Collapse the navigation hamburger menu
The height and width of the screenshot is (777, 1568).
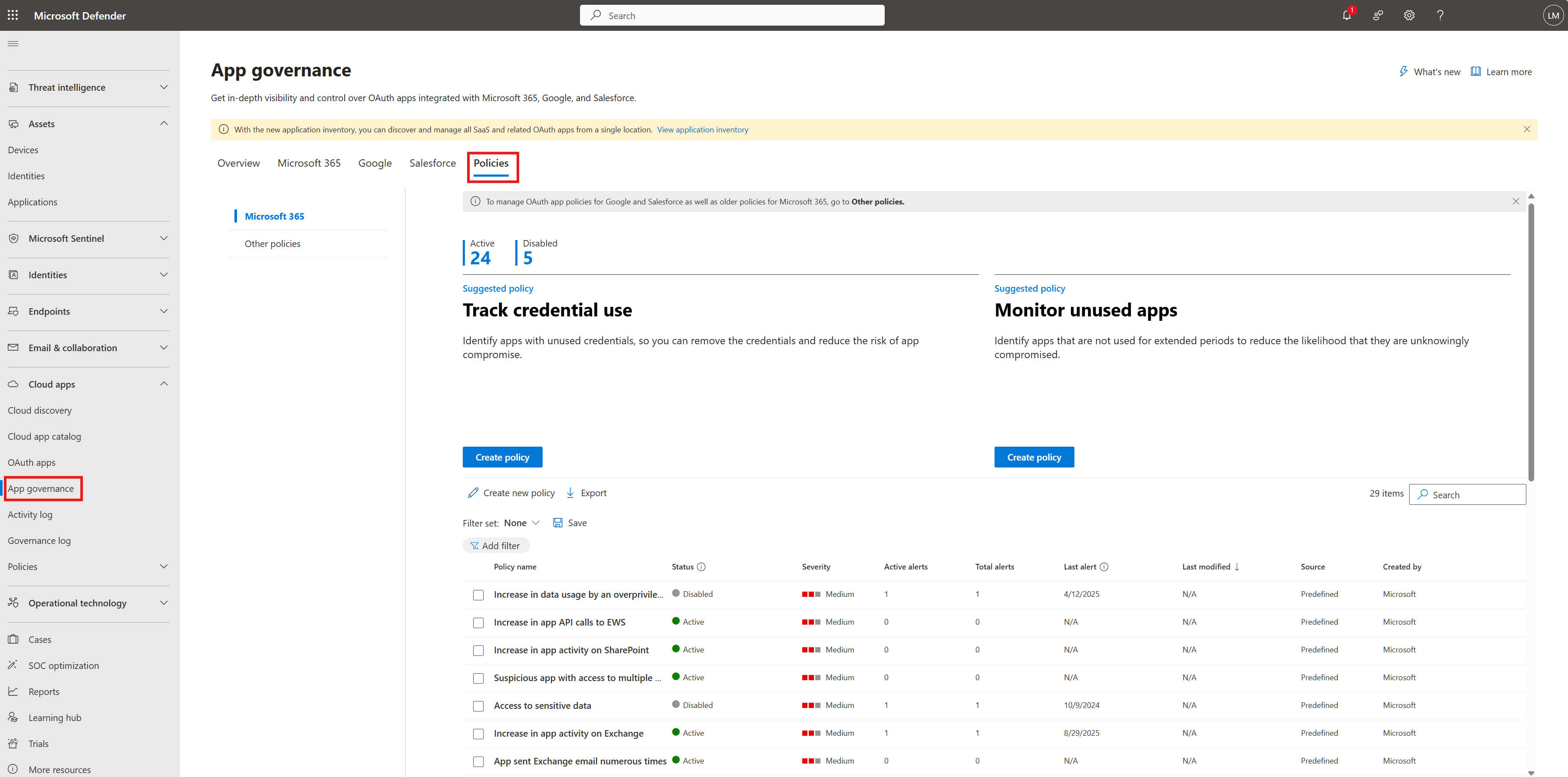(13, 44)
